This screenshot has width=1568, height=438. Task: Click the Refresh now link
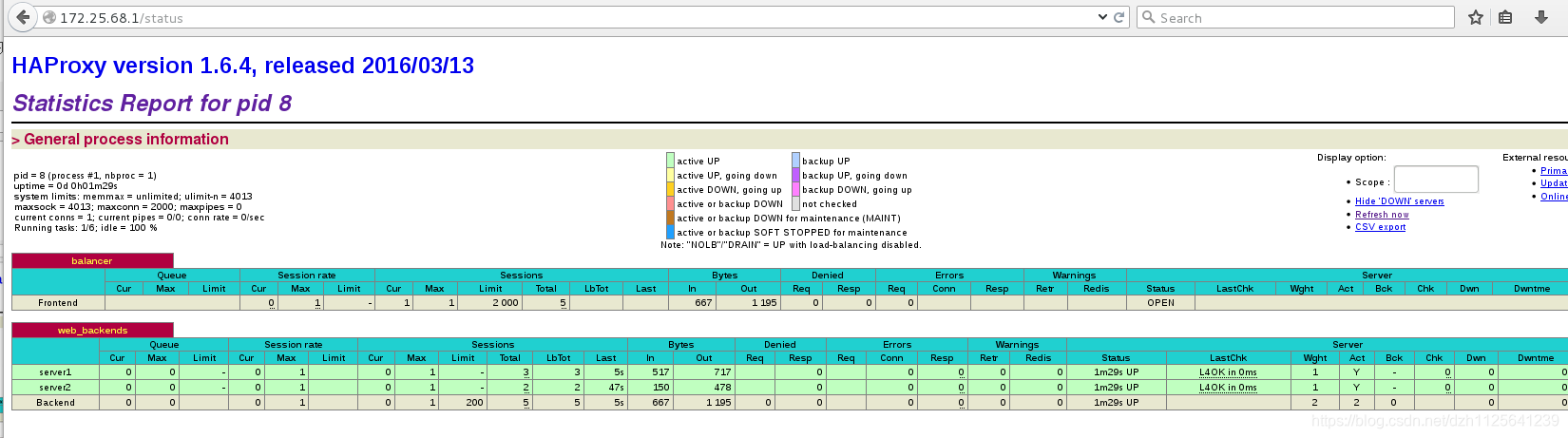[1382, 215]
